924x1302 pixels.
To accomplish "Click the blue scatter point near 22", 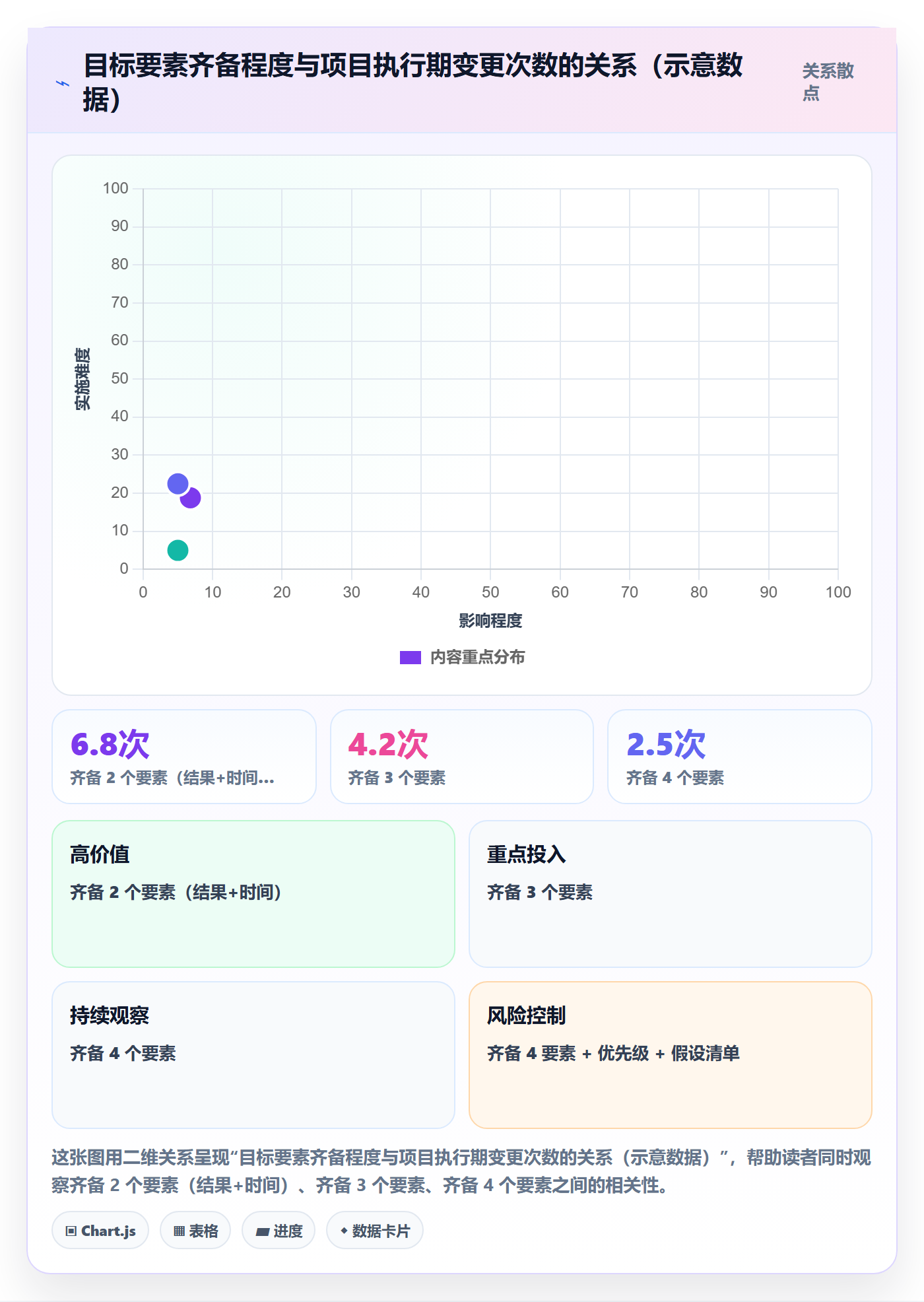I will coord(178,484).
